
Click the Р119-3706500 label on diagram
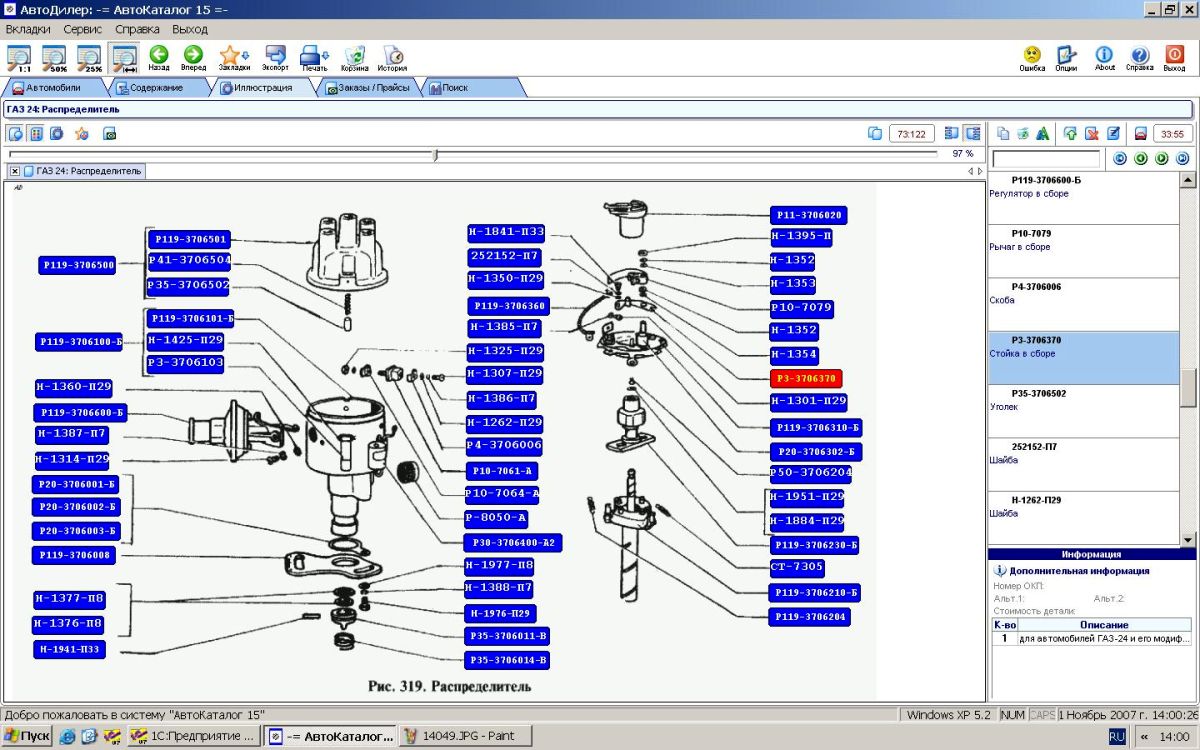(x=78, y=266)
